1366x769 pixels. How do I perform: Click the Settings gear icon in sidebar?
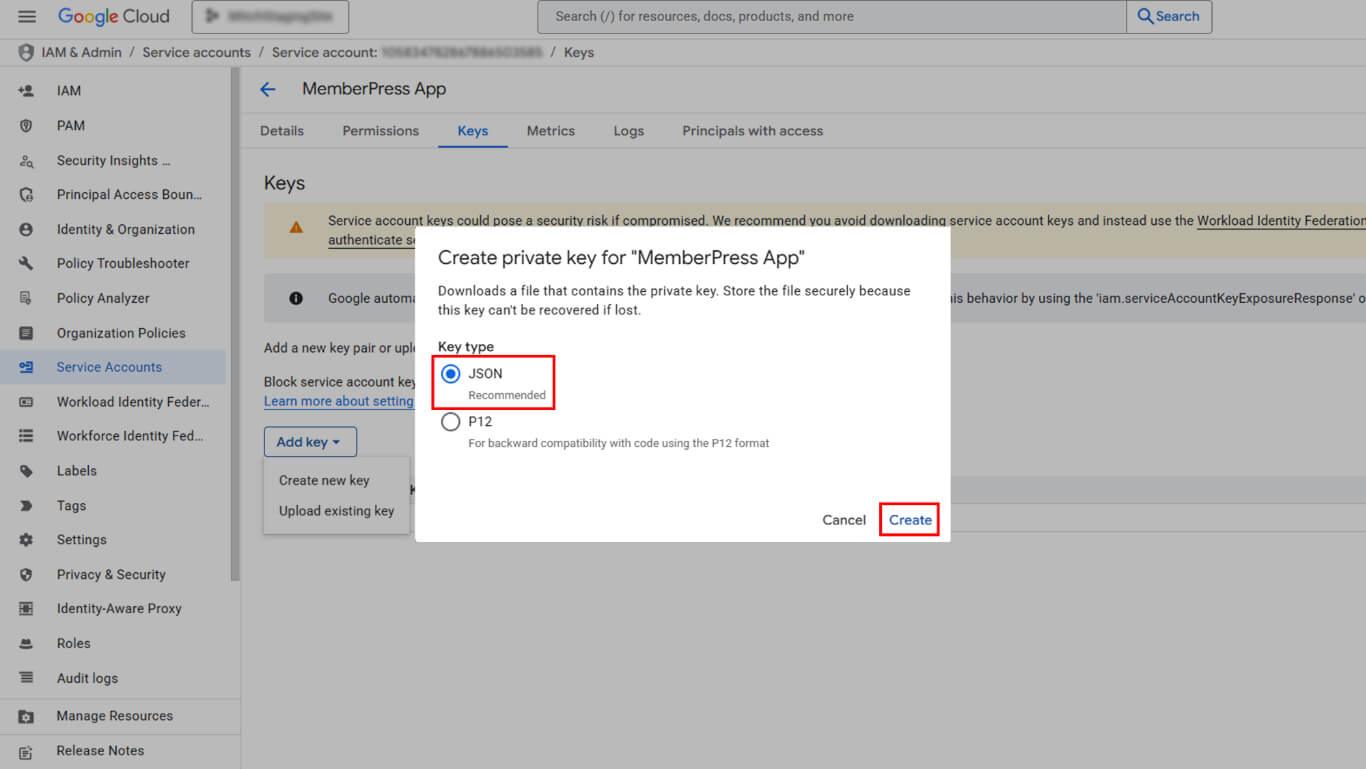(27, 540)
